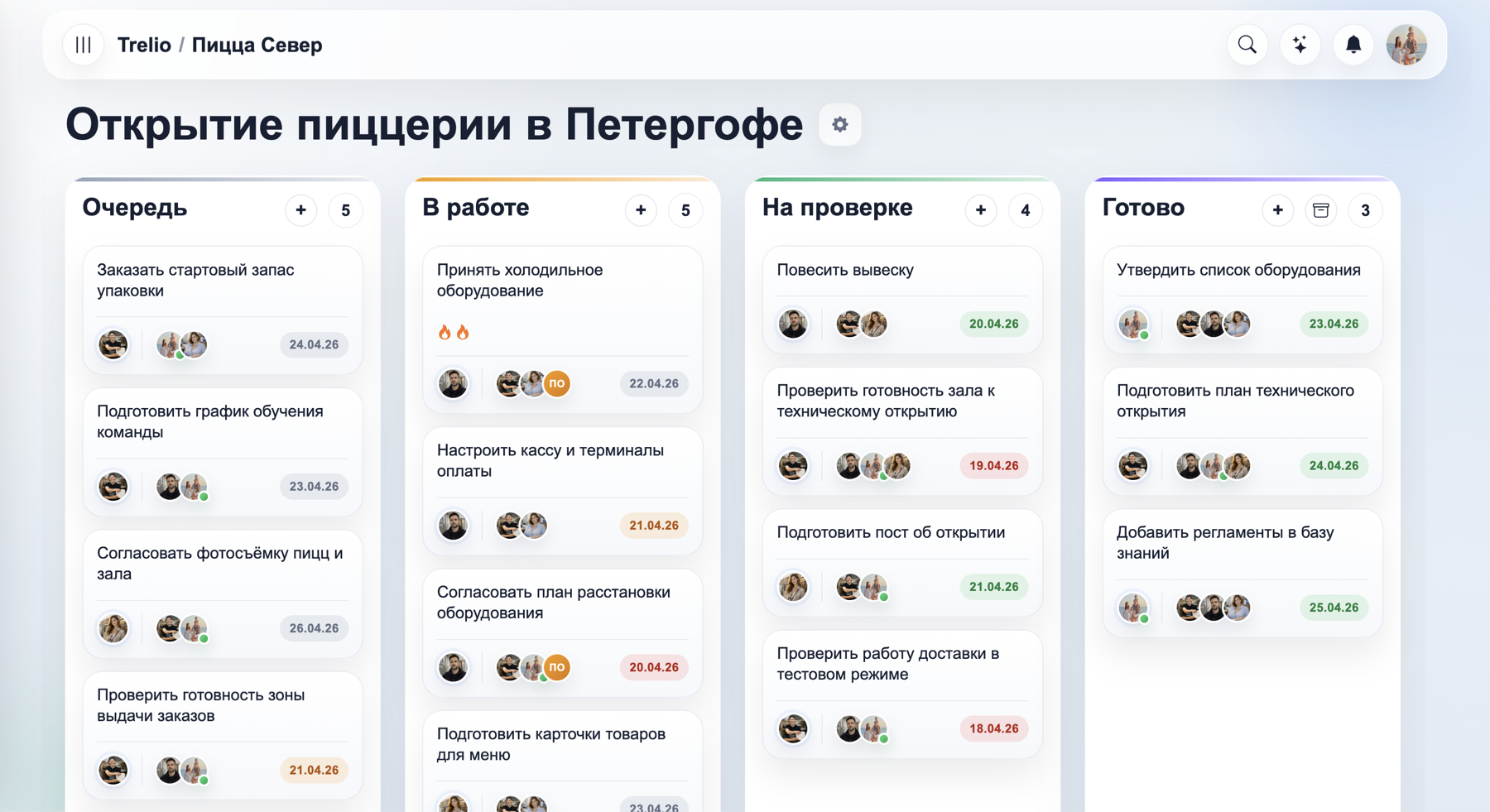Go to Trelio home breadcrumb

[144, 45]
